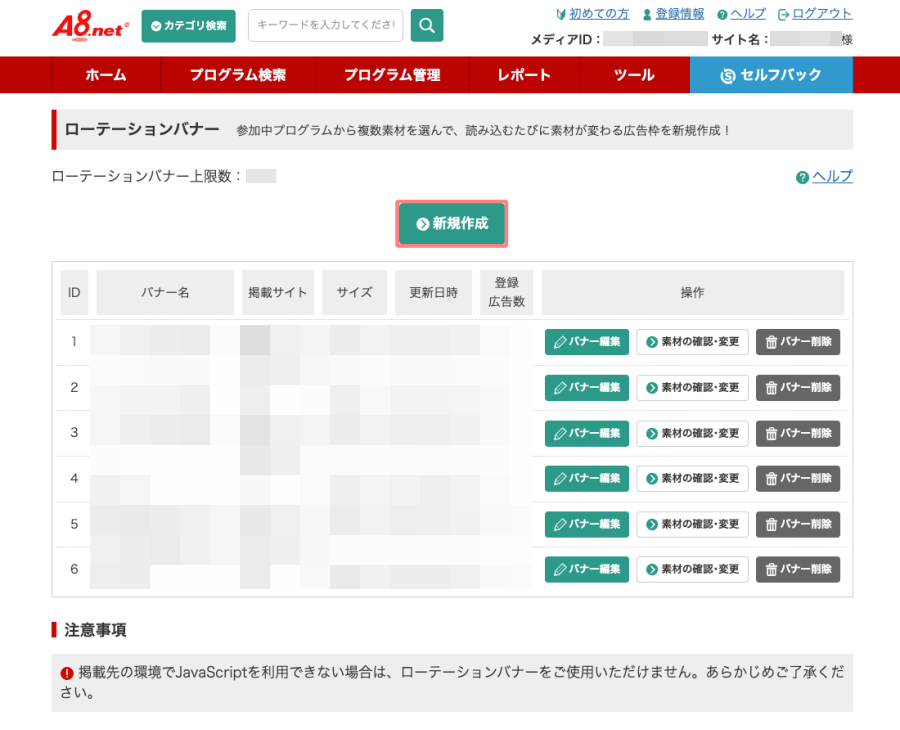900x730 pixels.
Task: Open the プログラム検索 menu tab
Action: [x=237, y=75]
